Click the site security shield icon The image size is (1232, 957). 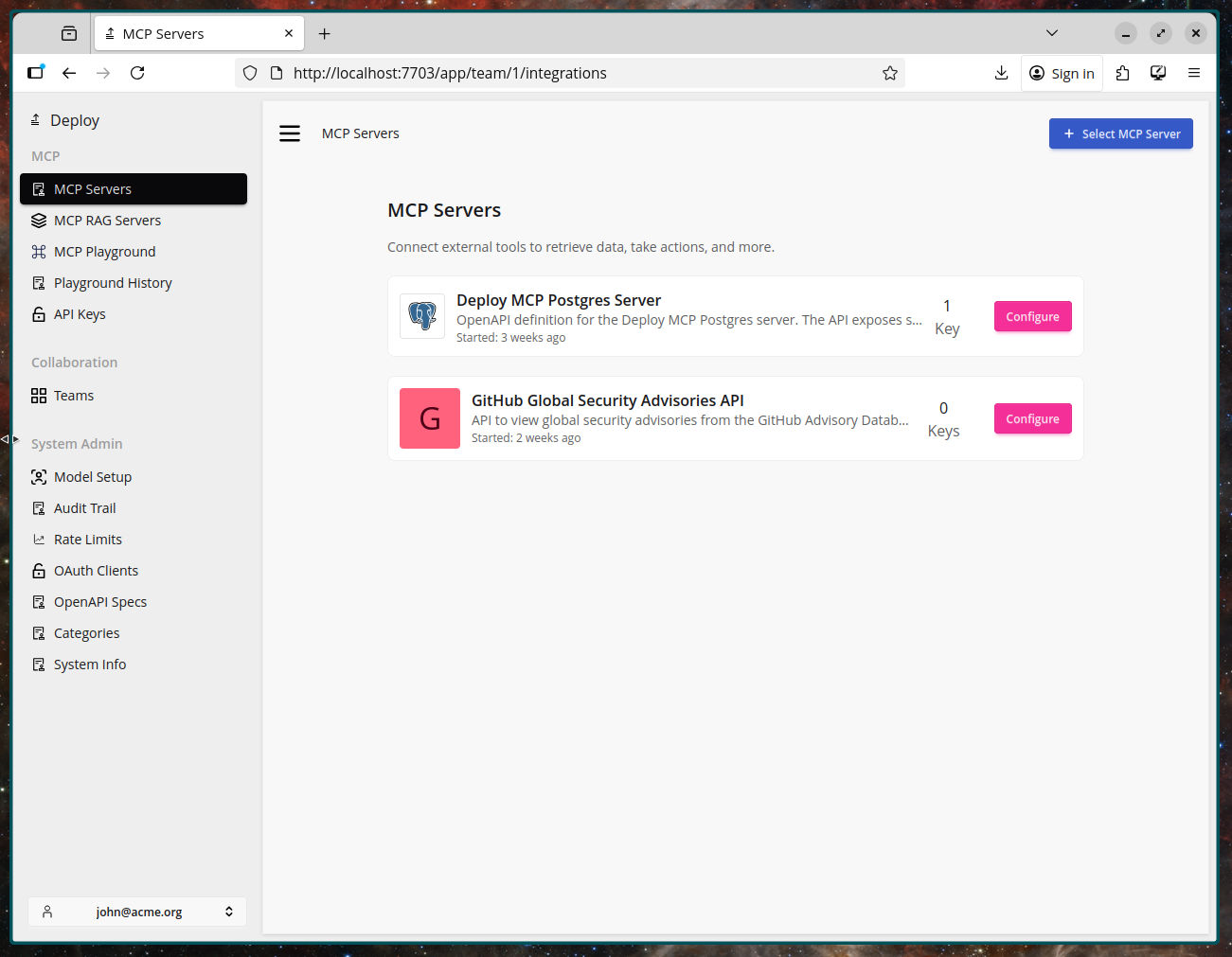point(250,73)
